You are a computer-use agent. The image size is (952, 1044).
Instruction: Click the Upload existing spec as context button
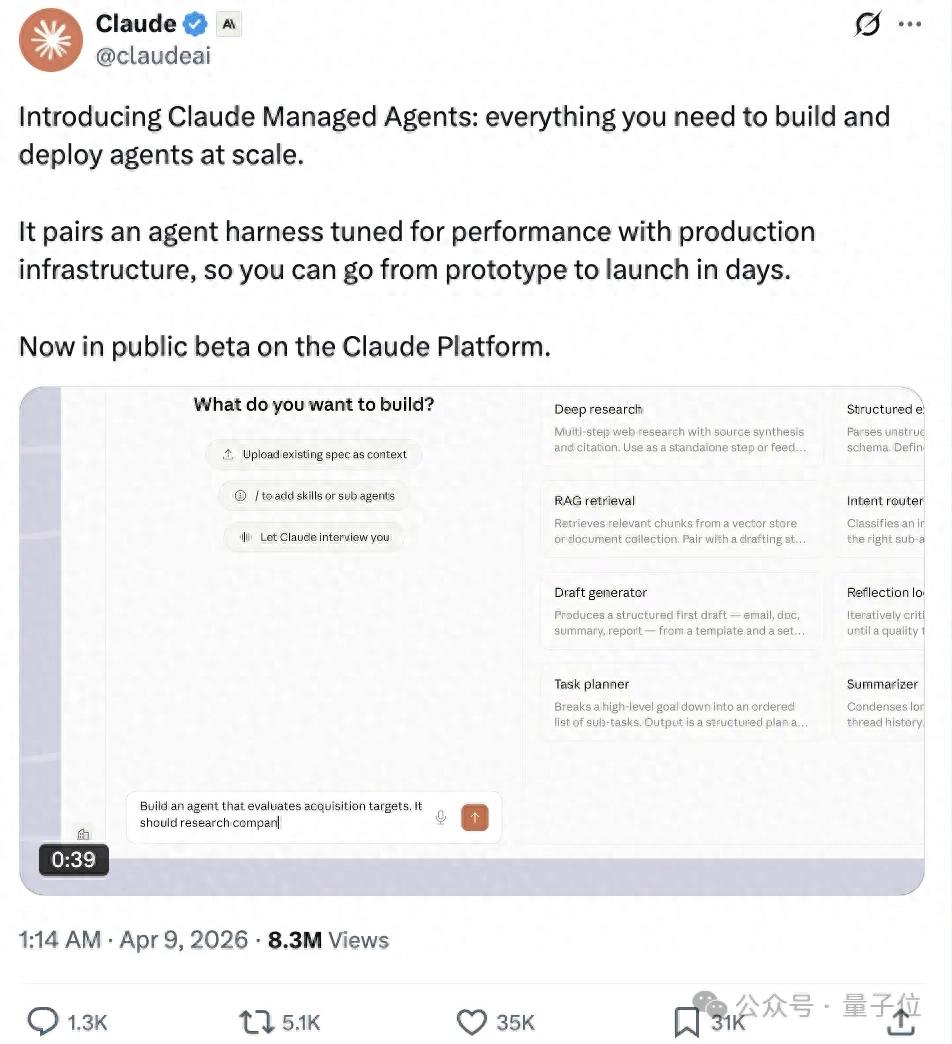314,454
